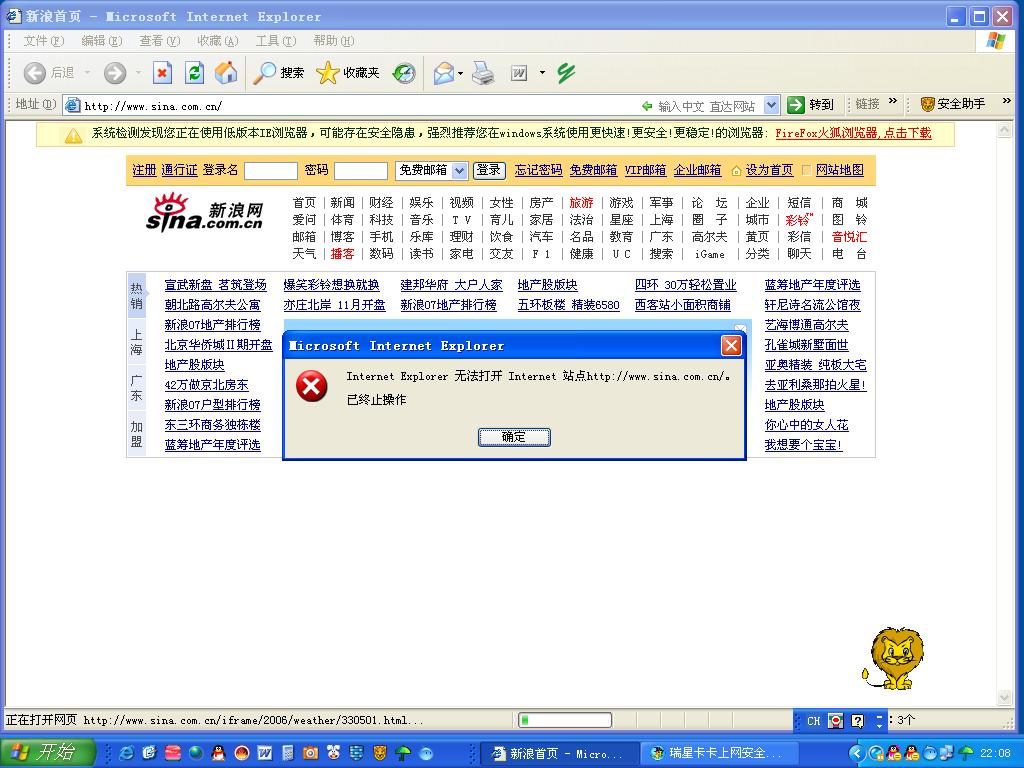1024x768 pixels.
Task: Click green umbrella icon in quick launch
Action: pos(403,753)
